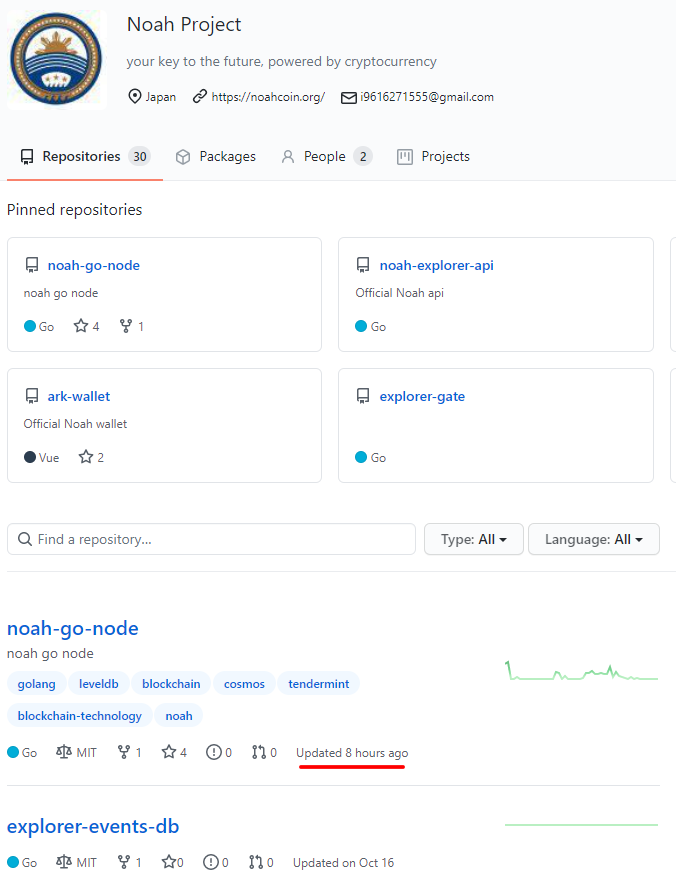Viewport: 676px width, 895px height.
Task: Open the Type: All dropdown
Action: [x=473, y=539]
